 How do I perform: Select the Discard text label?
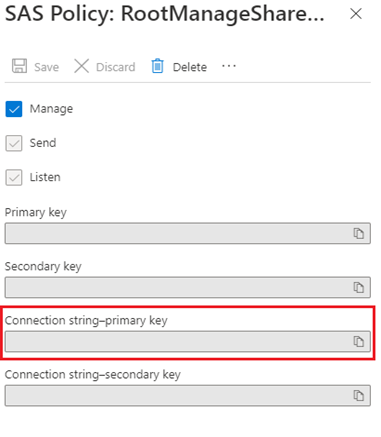tap(116, 67)
